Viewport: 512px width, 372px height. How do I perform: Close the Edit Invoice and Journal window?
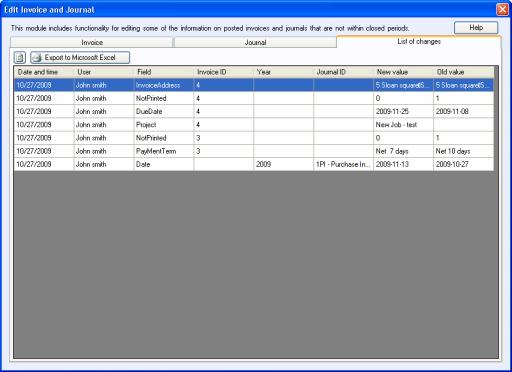[502, 10]
